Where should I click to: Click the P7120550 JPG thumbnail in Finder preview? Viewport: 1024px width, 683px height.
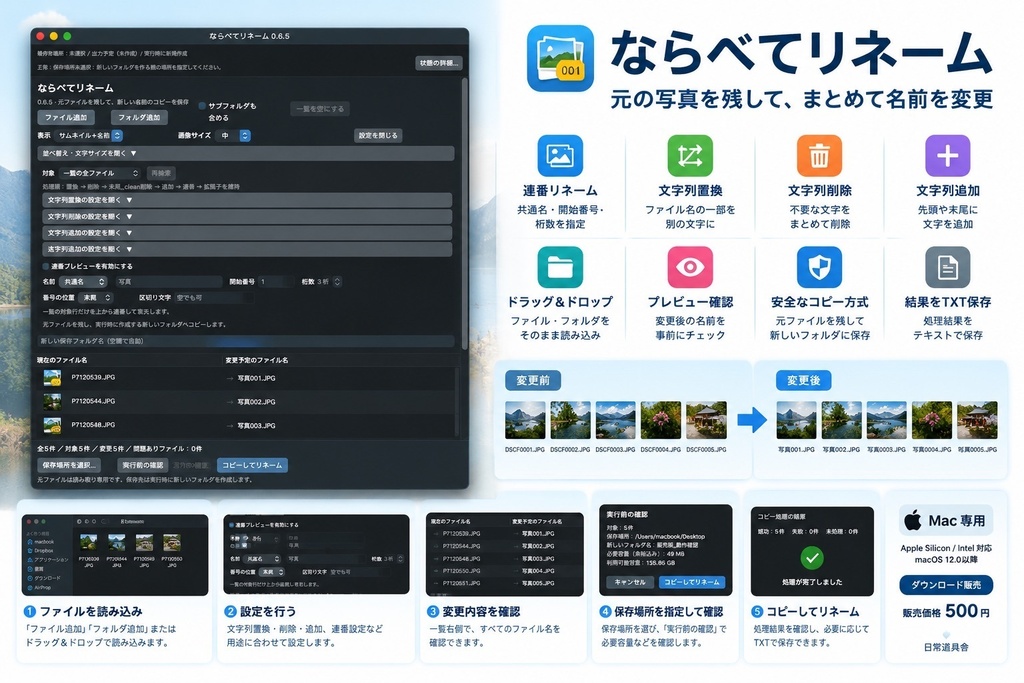click(x=172, y=544)
